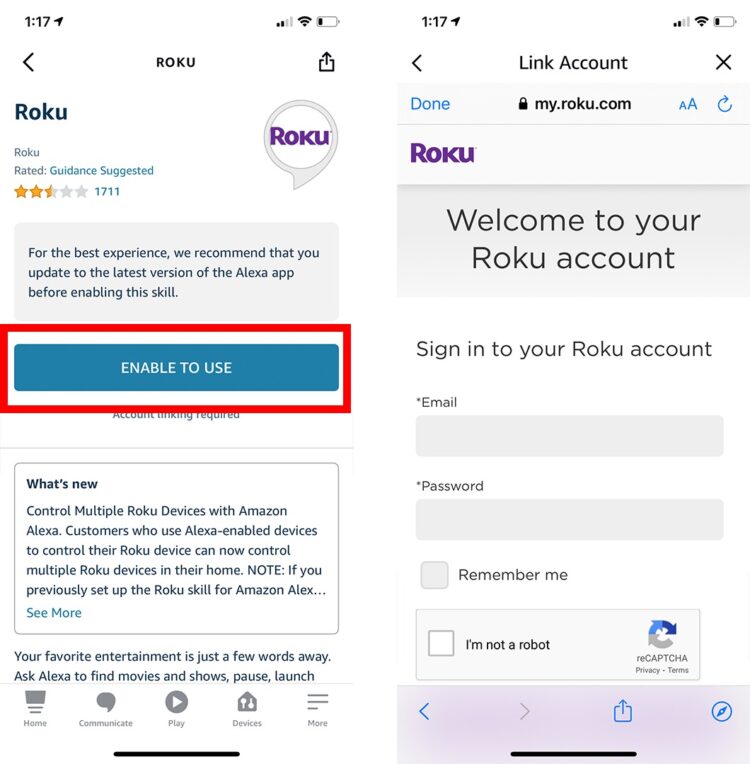Check the I'm not a robot box
The height and width of the screenshot is (764, 750).
click(441, 643)
